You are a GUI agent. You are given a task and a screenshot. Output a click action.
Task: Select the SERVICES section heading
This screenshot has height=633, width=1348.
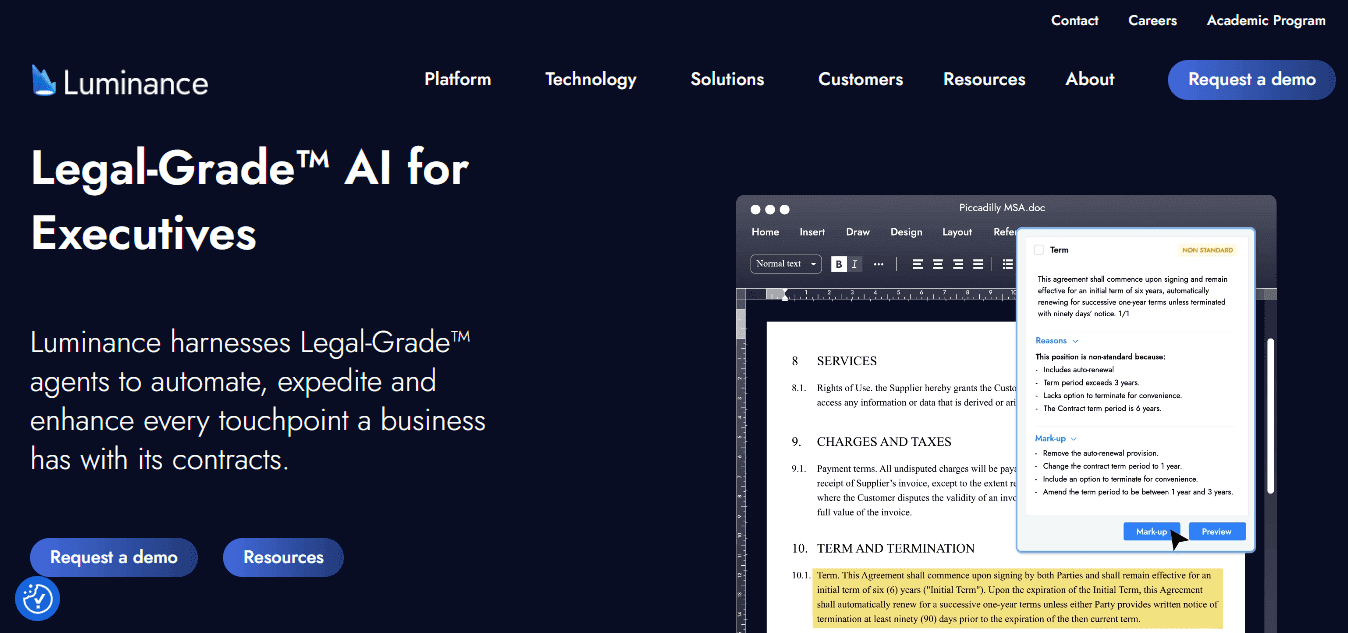click(x=846, y=361)
